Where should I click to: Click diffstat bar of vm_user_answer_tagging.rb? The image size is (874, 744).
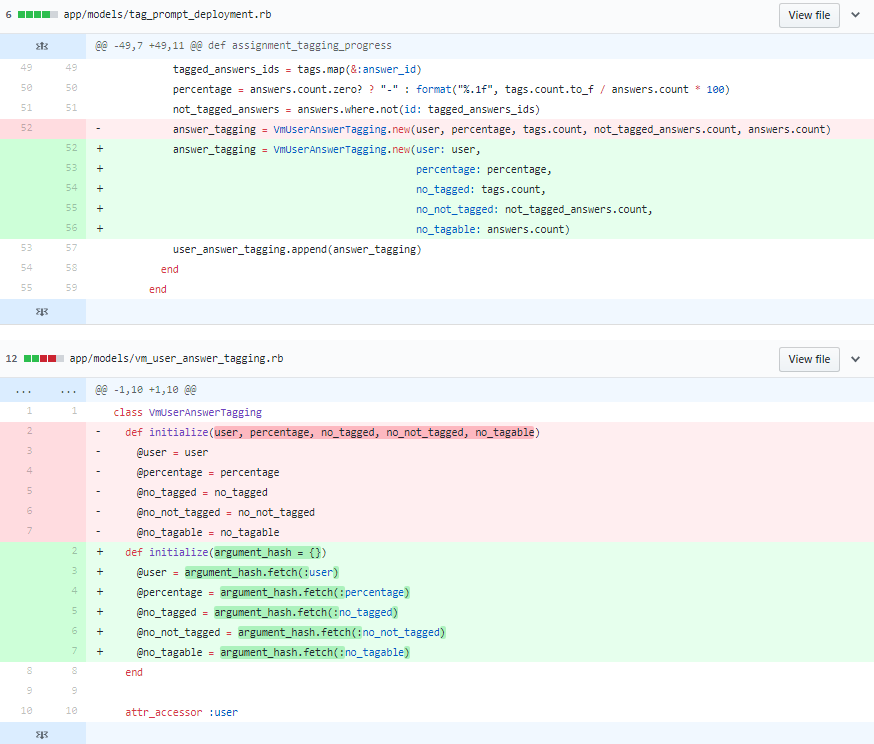point(43,358)
